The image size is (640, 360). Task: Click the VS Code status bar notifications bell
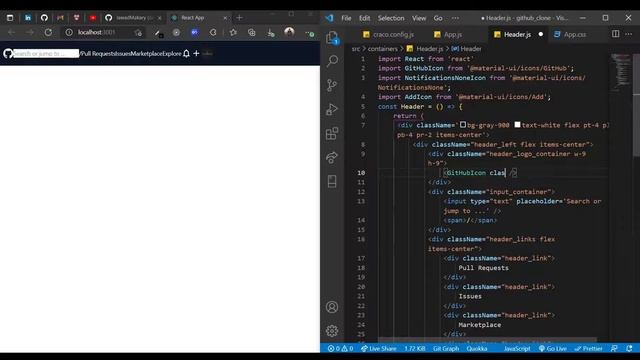point(629,348)
